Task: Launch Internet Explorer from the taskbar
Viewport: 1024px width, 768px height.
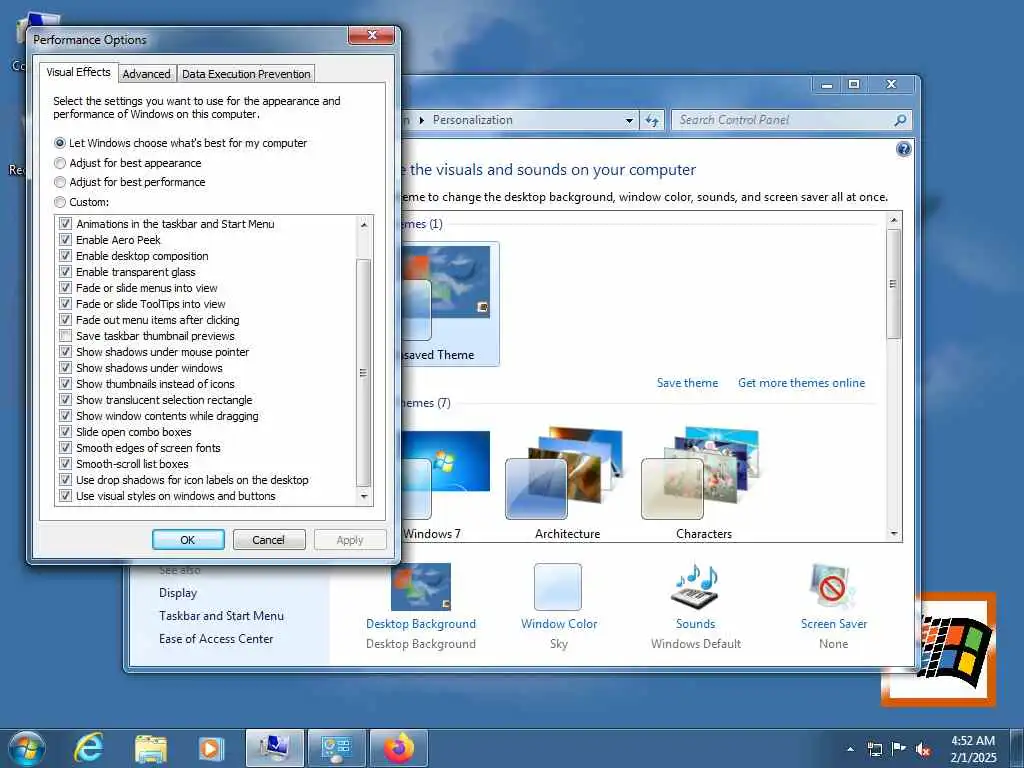Action: (89, 748)
